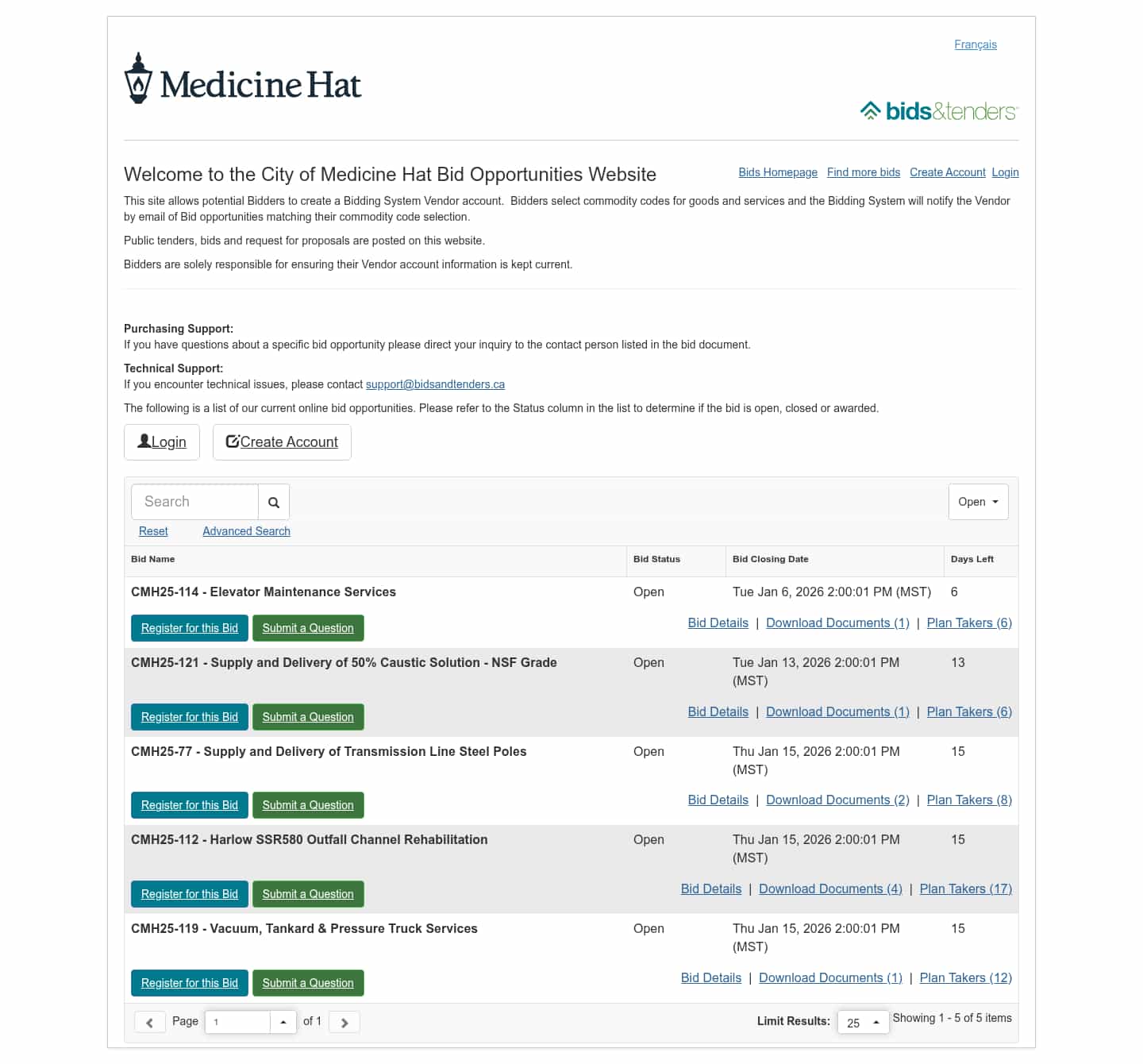The width and height of the screenshot is (1143, 1064).
Task: Open the Limit Results dropdown
Action: [x=863, y=1023]
